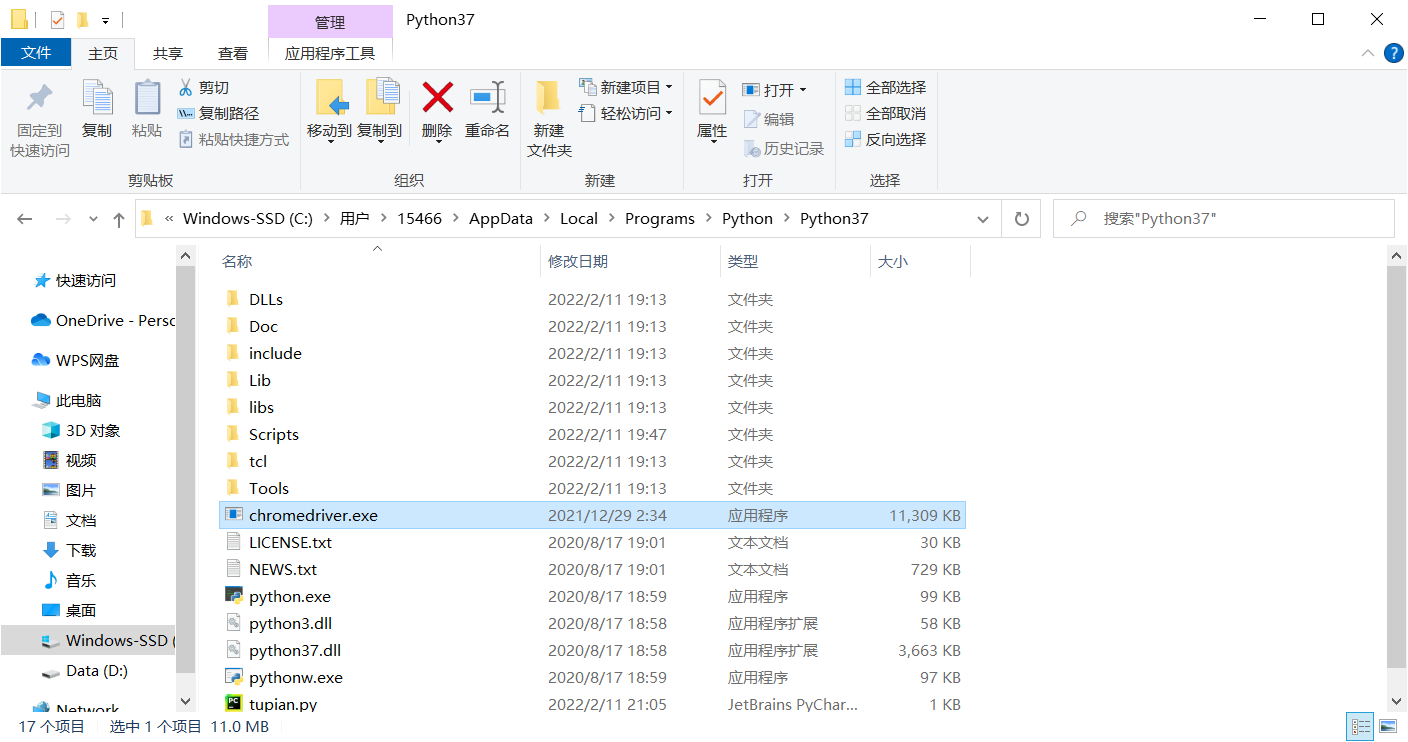Click the Name (名称) column header
The width and height of the screenshot is (1408, 742).
tap(237, 261)
